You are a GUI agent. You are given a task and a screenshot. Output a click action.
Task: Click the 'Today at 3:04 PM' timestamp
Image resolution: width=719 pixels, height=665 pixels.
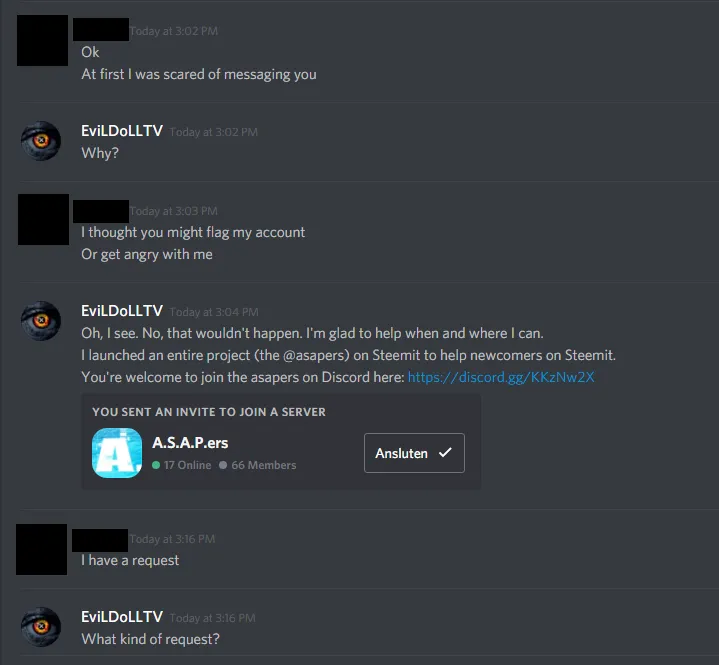(x=214, y=312)
